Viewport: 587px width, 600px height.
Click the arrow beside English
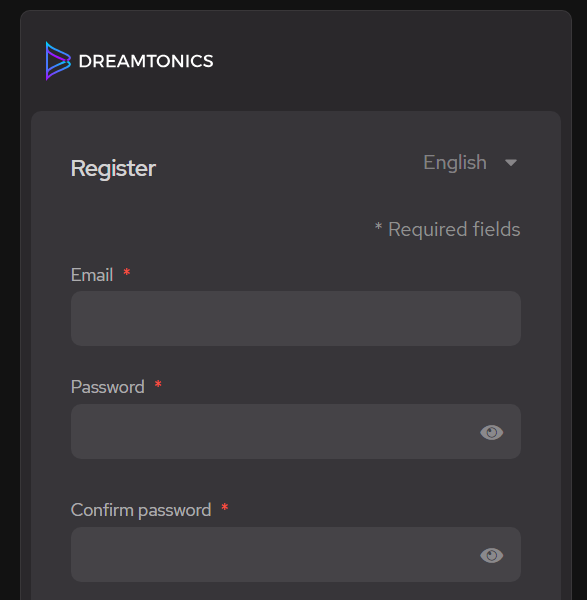coord(511,163)
